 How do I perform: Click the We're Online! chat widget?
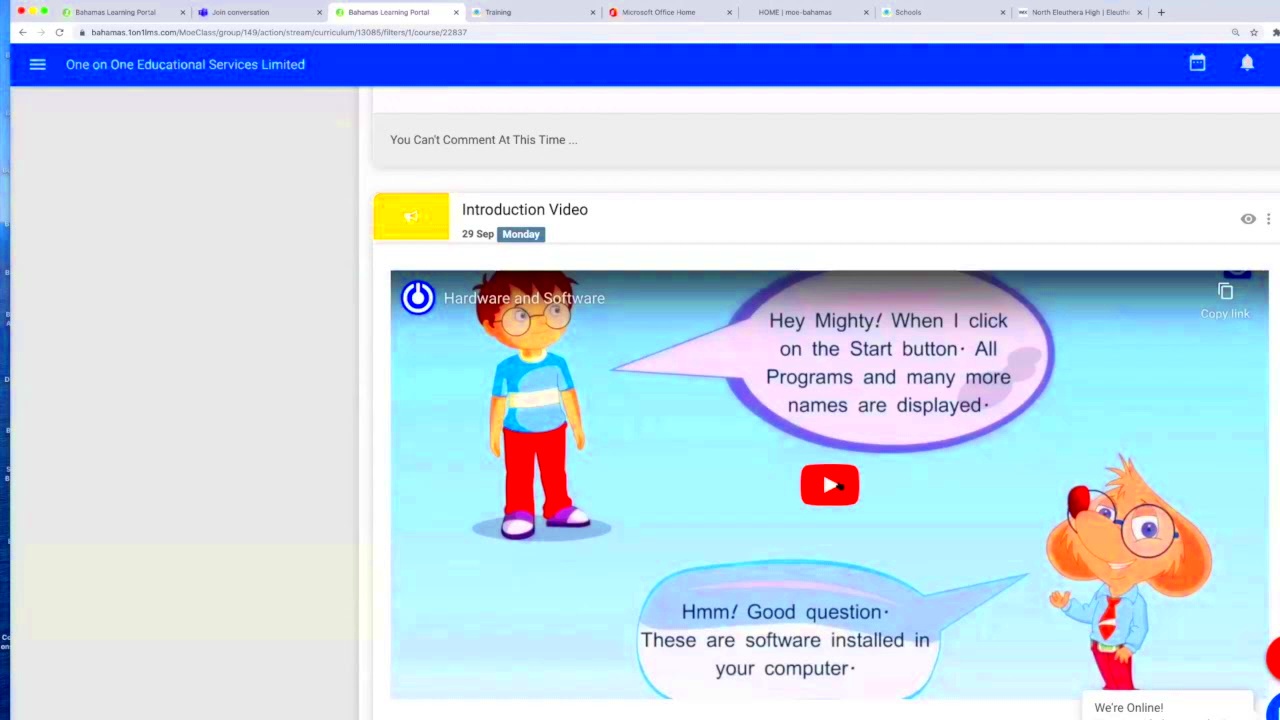pos(1166,706)
